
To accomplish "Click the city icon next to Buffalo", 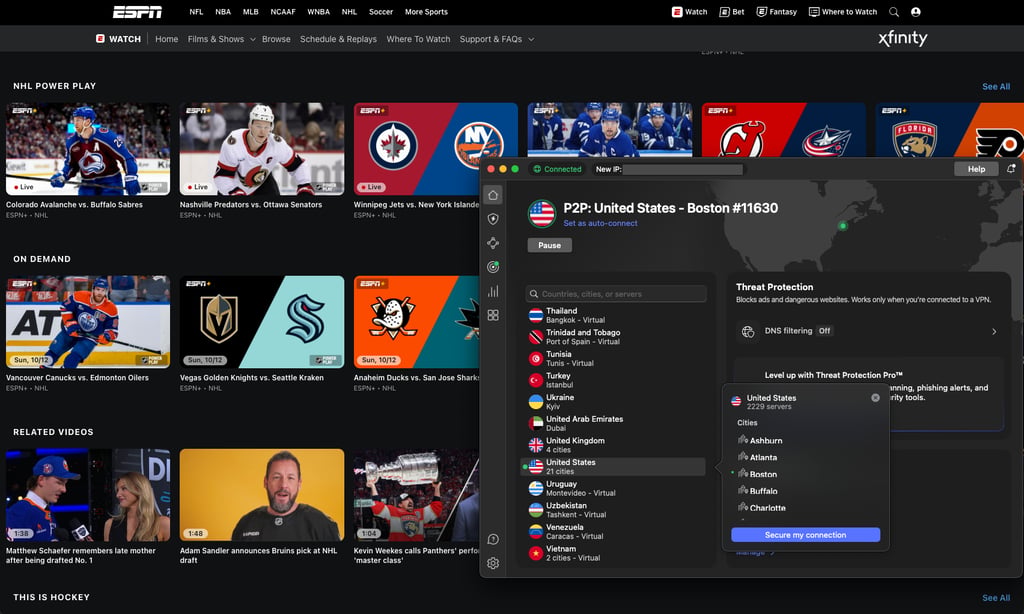I will point(743,490).
